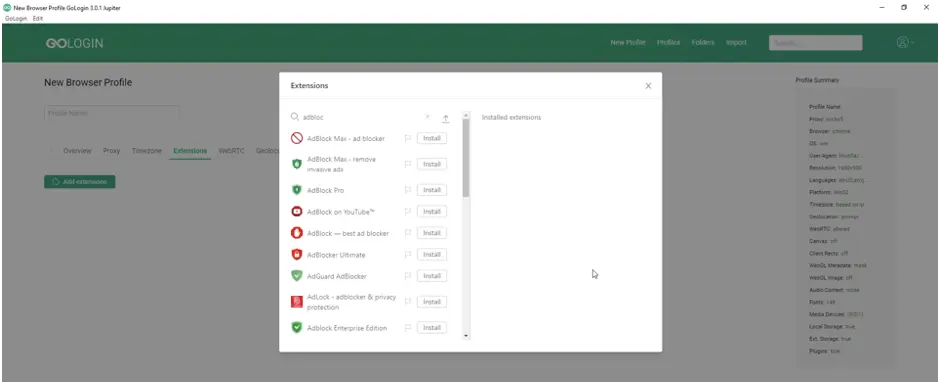Install Adblock Enterprise Edition
Viewport: 940px width, 384px height.
tap(432, 328)
